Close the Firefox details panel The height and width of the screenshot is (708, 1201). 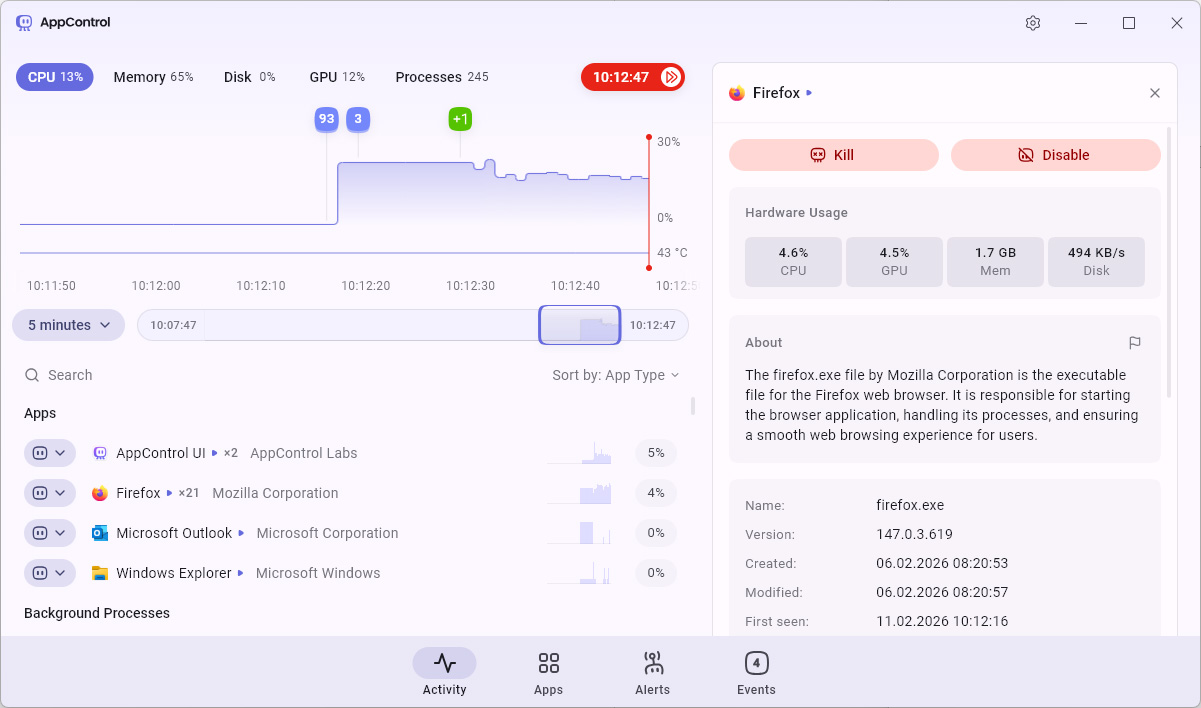click(1155, 93)
